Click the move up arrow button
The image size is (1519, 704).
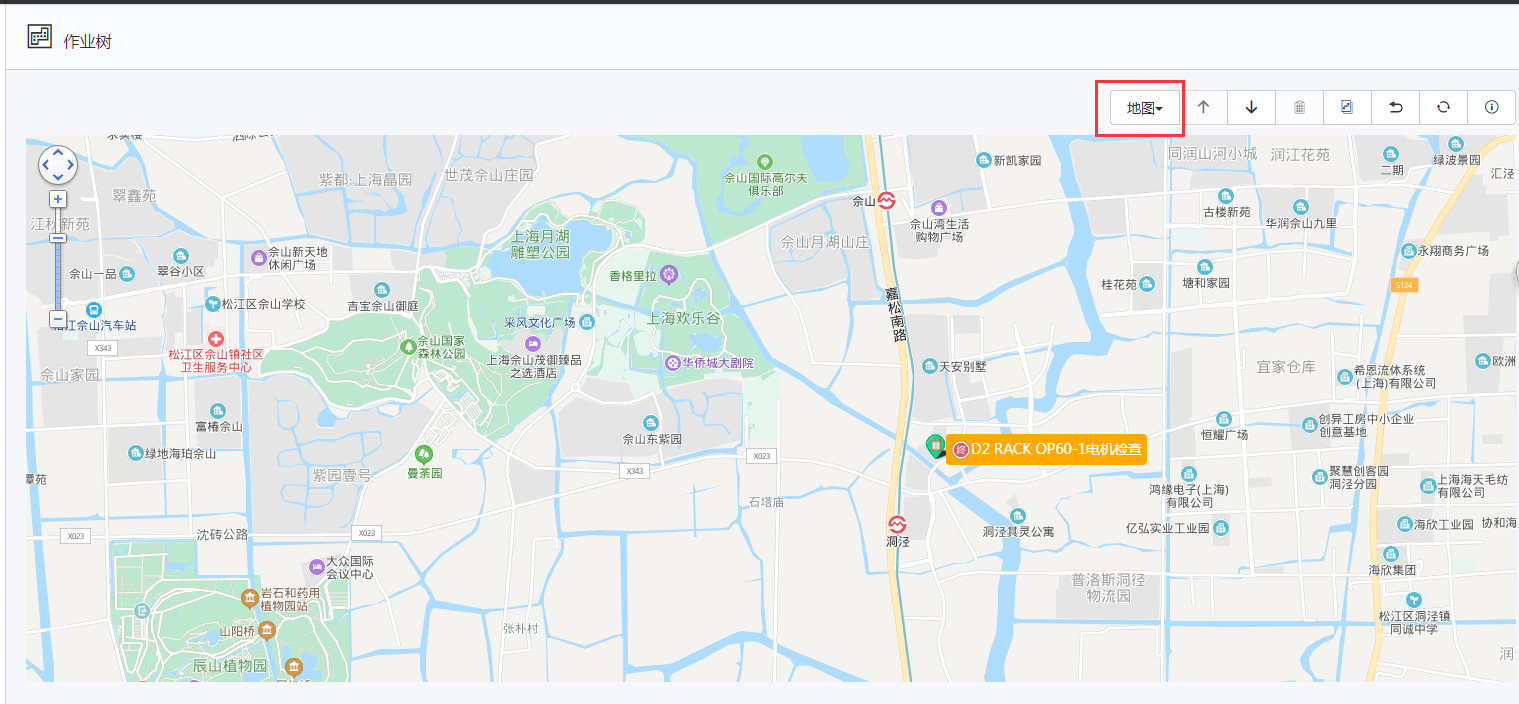pos(1203,108)
